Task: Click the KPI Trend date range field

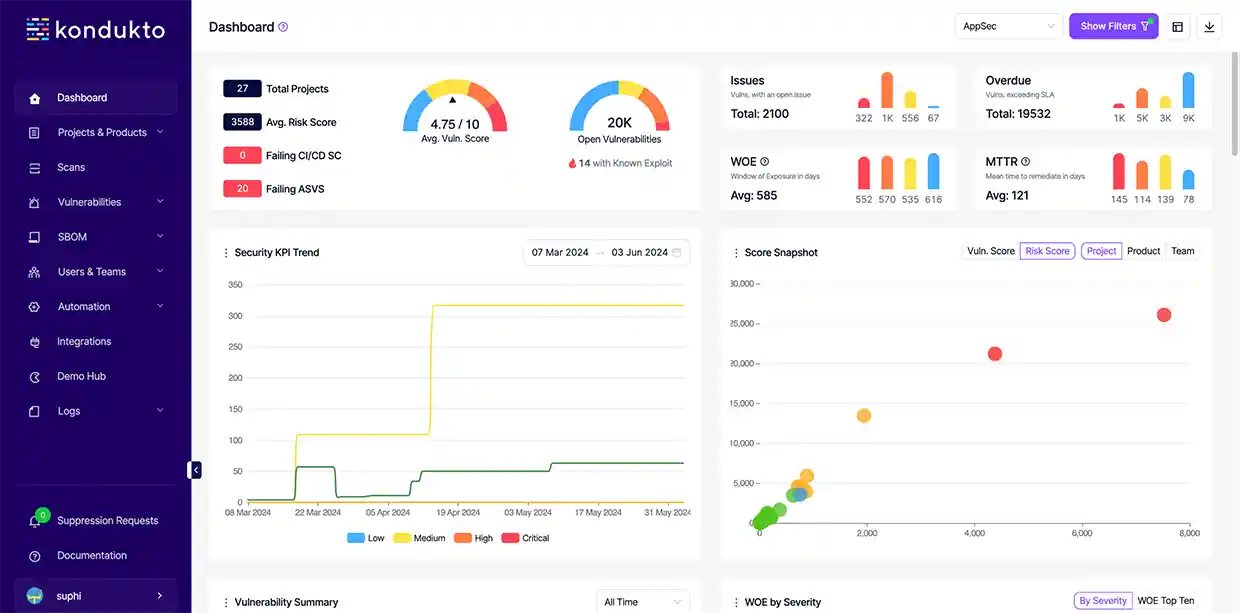Action: 606,253
